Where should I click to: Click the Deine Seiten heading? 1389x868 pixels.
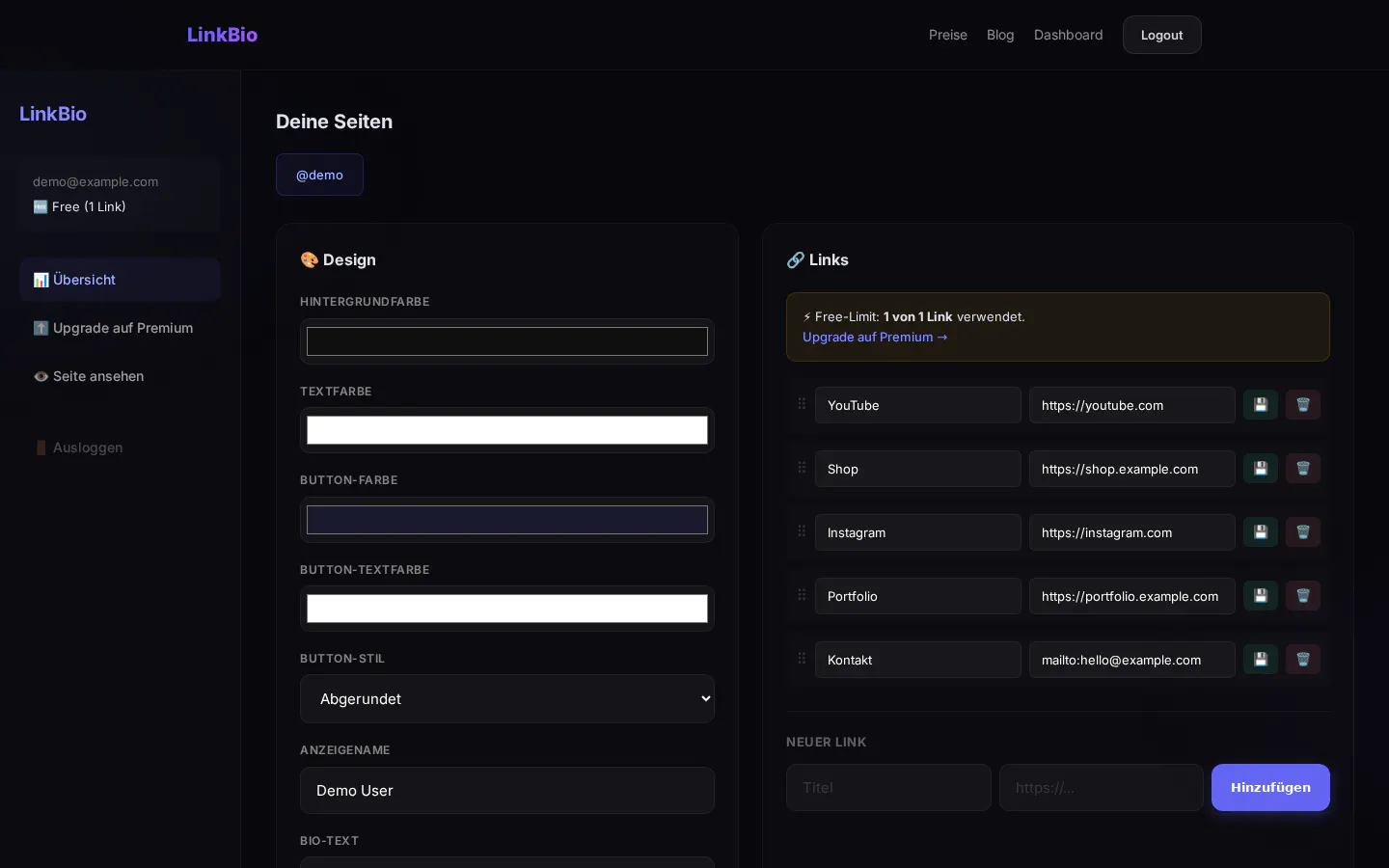335,122
